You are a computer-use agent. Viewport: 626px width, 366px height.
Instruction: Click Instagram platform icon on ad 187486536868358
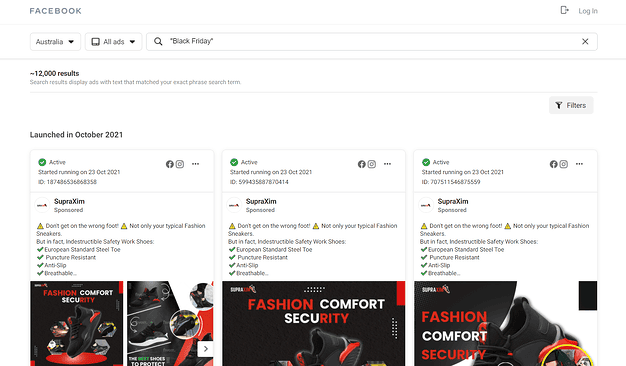tap(180, 164)
